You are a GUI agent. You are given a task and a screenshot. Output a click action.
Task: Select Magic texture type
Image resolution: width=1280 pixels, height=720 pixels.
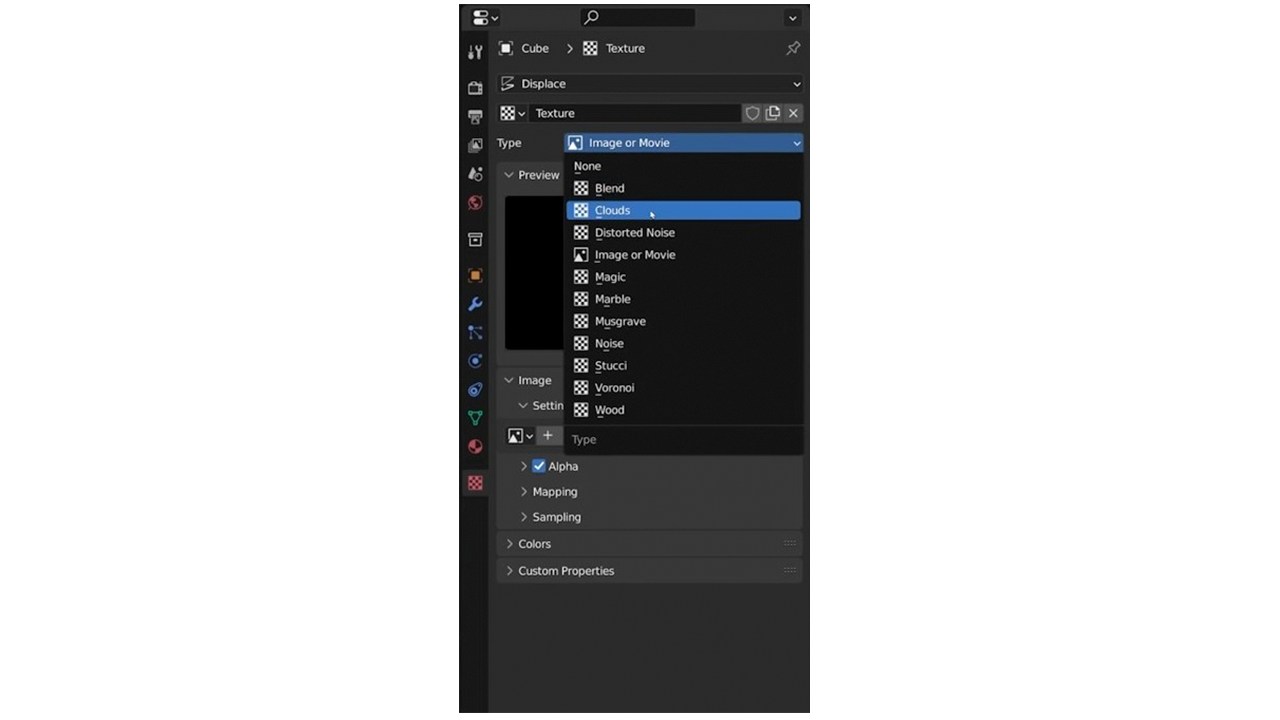[x=684, y=277]
